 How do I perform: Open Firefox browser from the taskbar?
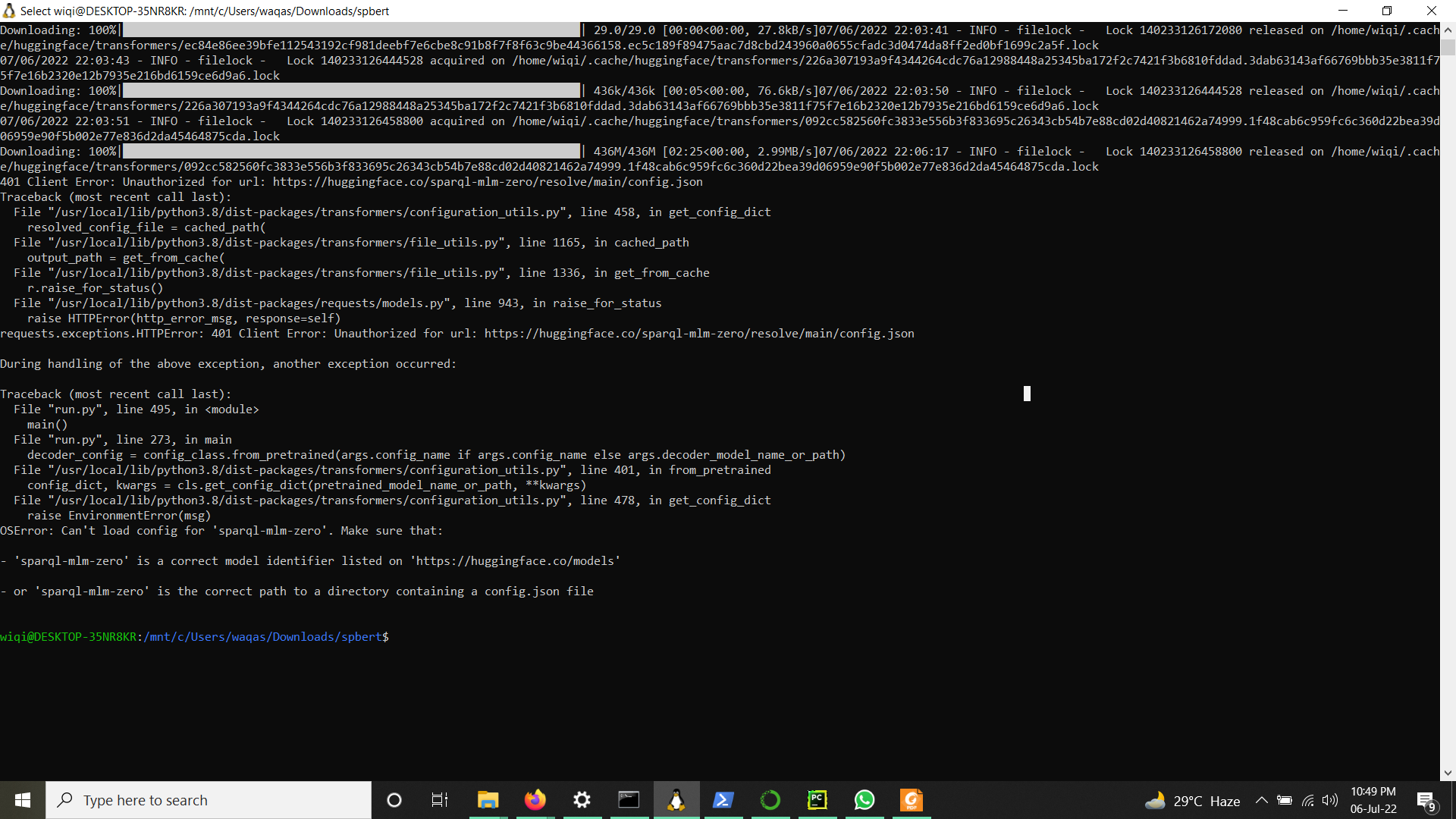[535, 800]
